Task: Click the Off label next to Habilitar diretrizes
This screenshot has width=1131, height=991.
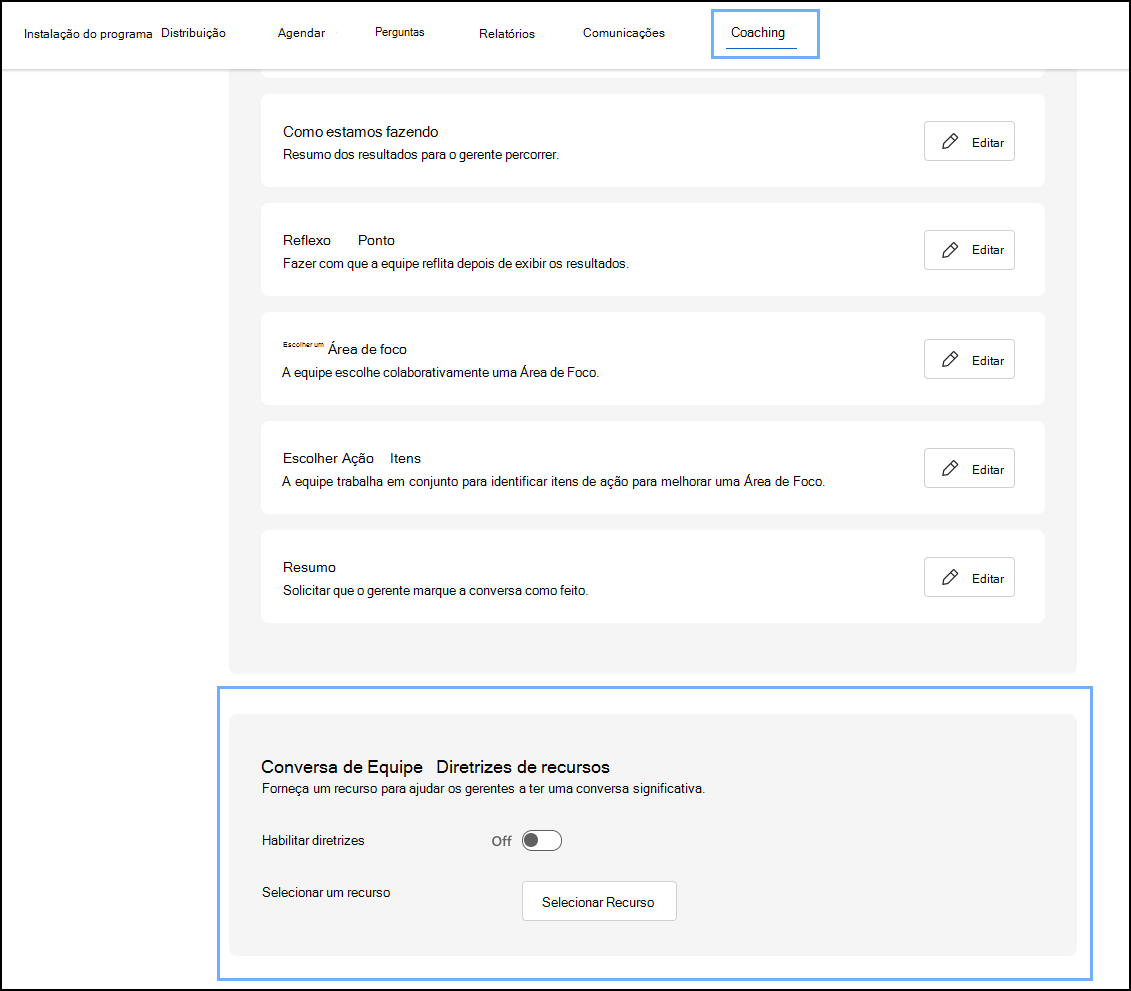Action: coord(501,841)
